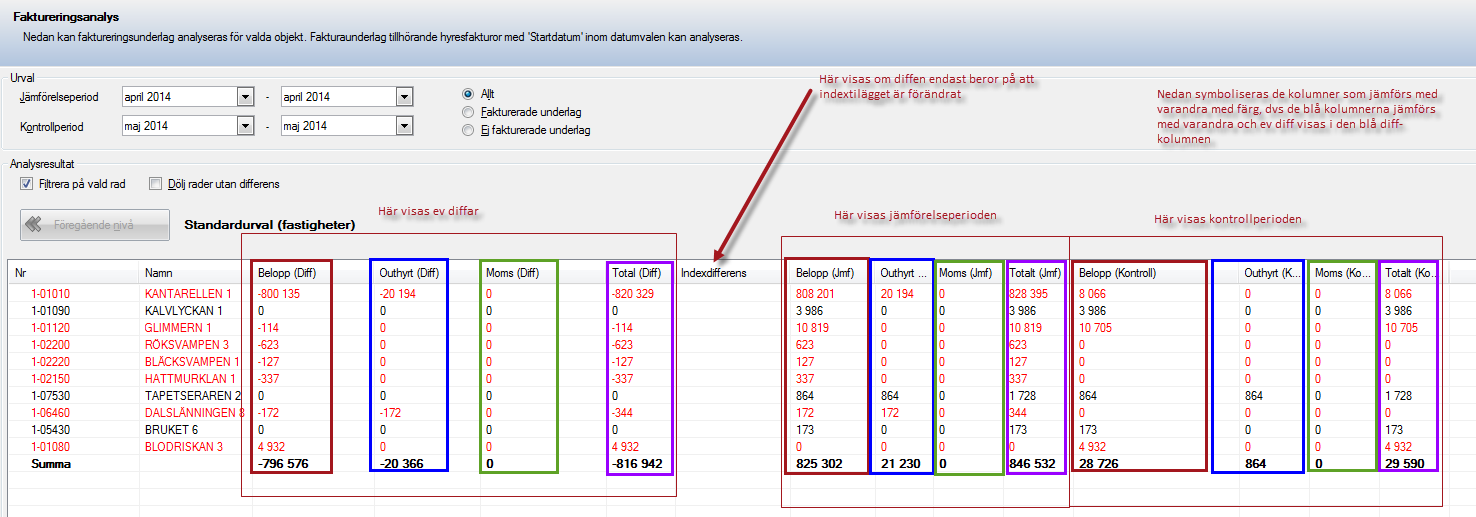Toggle Filtrera på vald rad checkbox
This screenshot has height=517, width=1476.
(x=26, y=184)
